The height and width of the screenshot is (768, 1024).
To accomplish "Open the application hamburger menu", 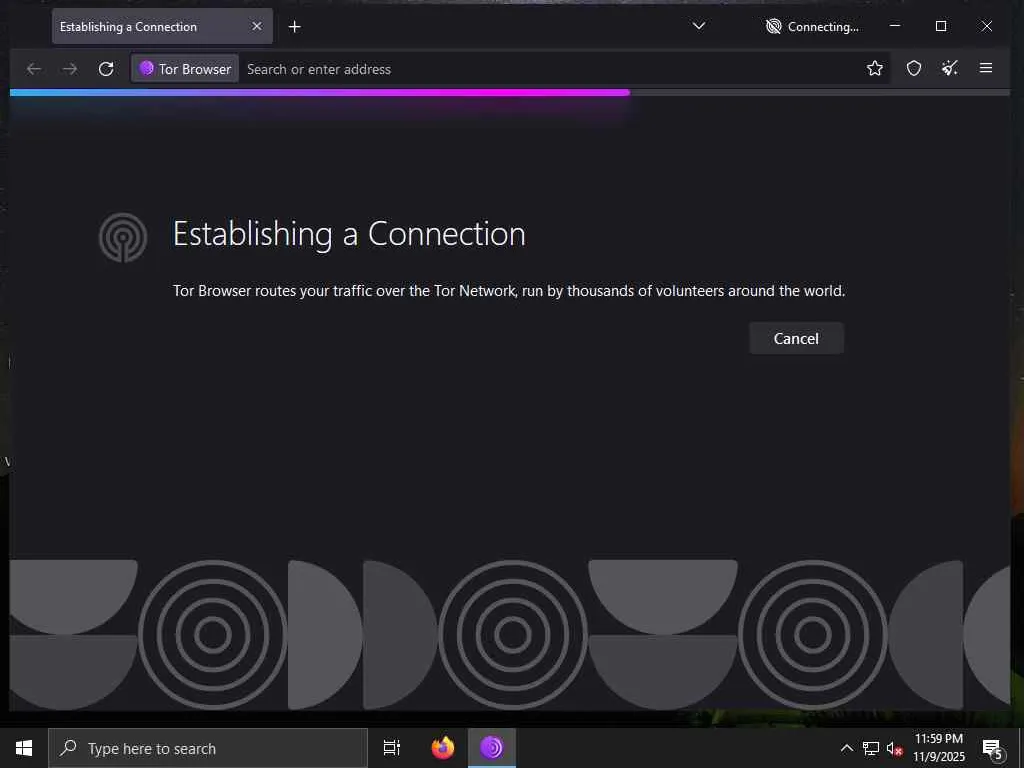I will pos(985,68).
